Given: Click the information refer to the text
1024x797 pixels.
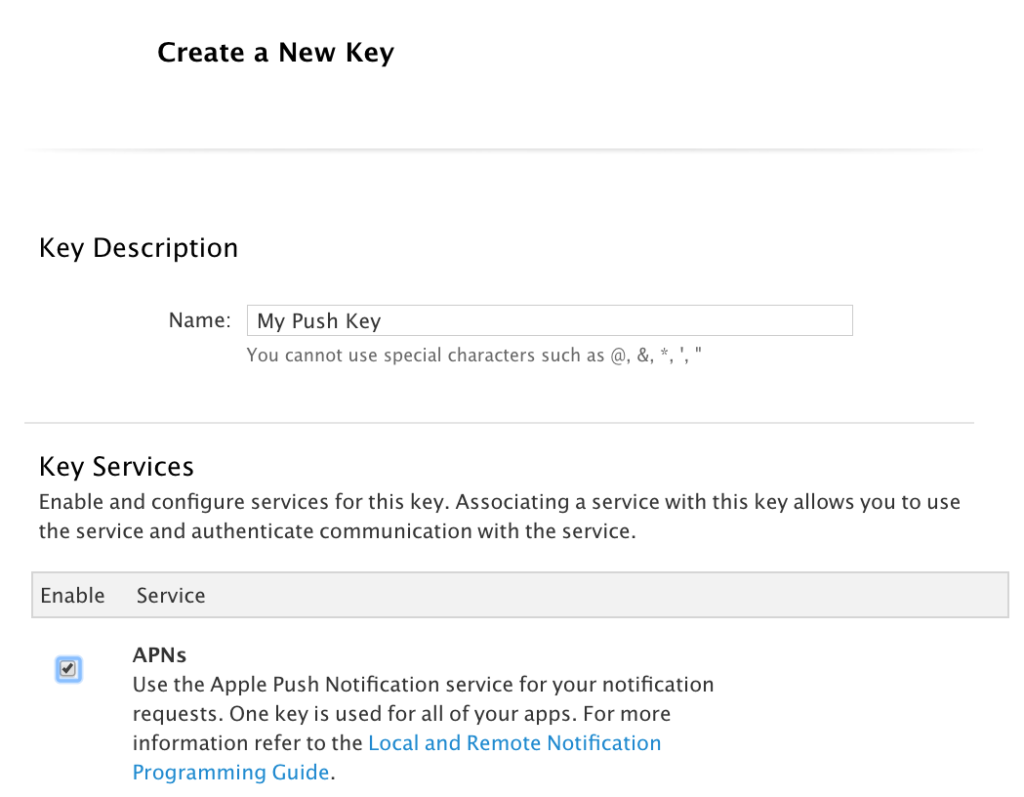Looking at the screenshot, I should (x=248, y=743).
